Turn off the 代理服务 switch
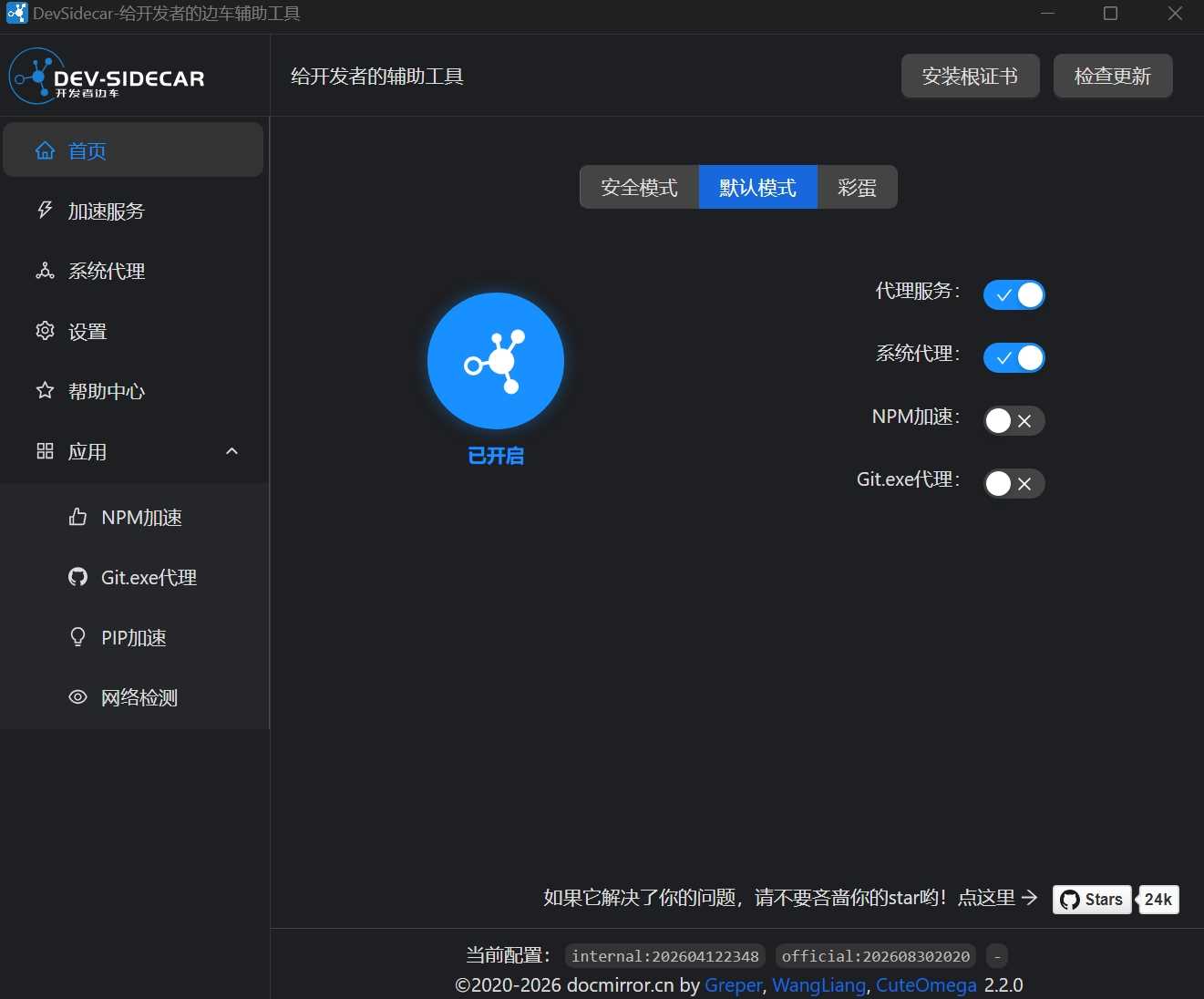This screenshot has height=999, width=1204. coord(1014,294)
